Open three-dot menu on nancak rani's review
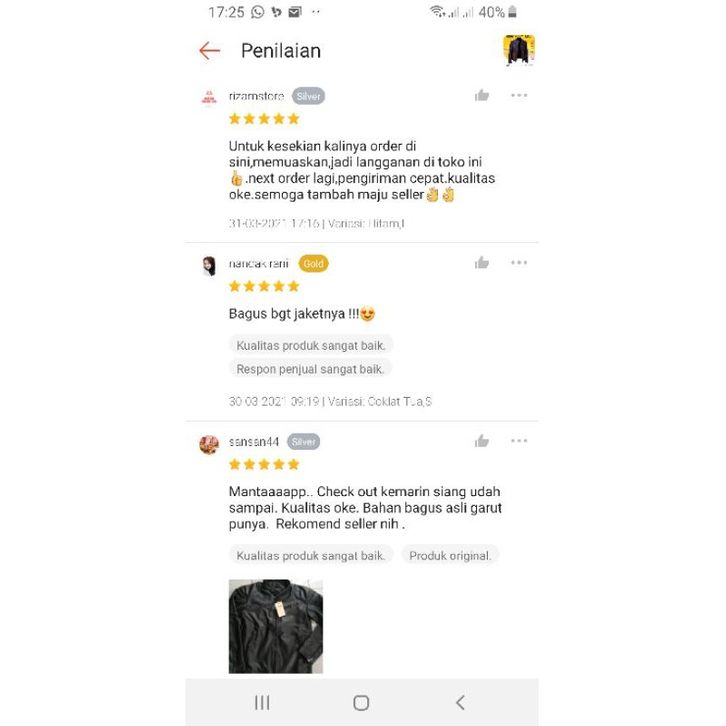The width and height of the screenshot is (726, 726). pyautogui.click(x=519, y=263)
